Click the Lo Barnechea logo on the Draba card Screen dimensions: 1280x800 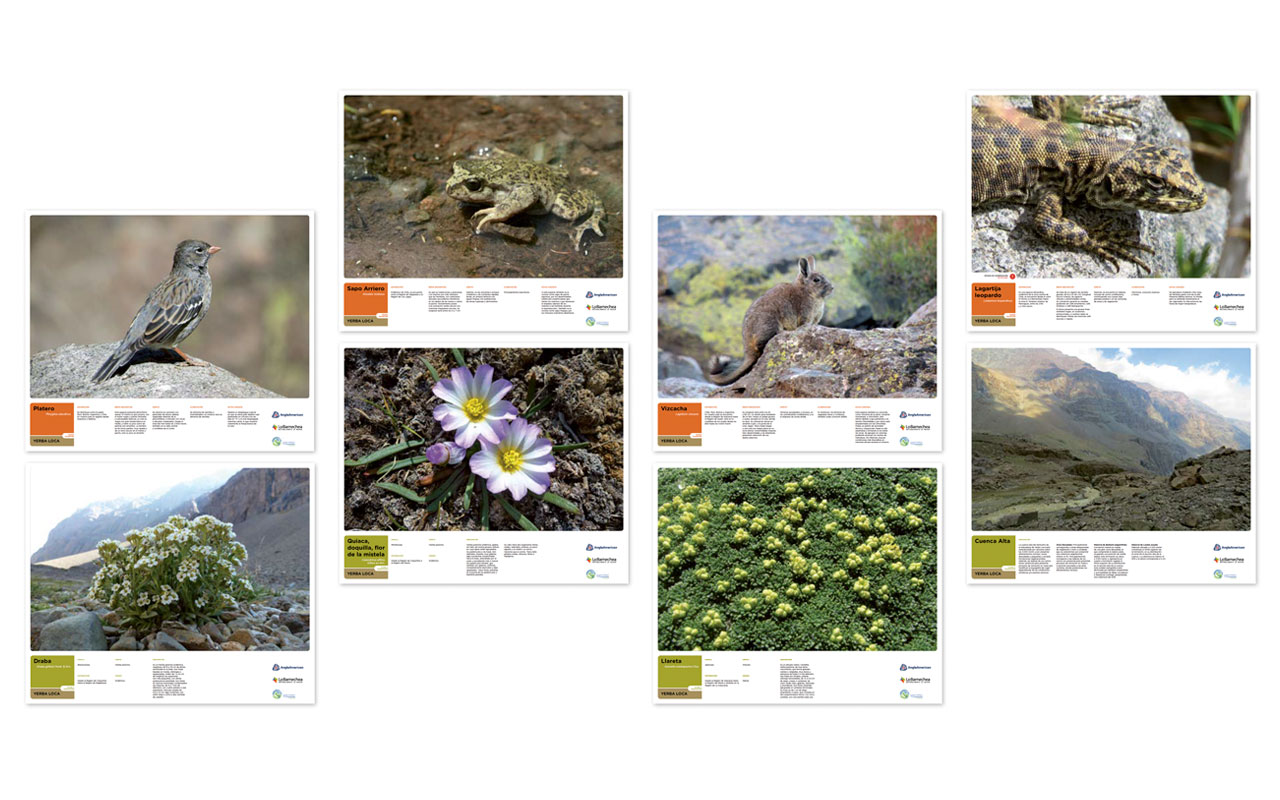(287, 680)
